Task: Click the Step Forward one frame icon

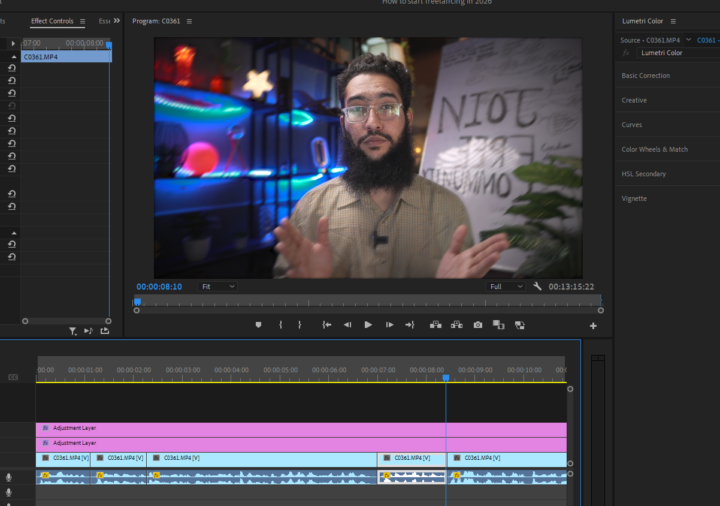Action: [389, 325]
